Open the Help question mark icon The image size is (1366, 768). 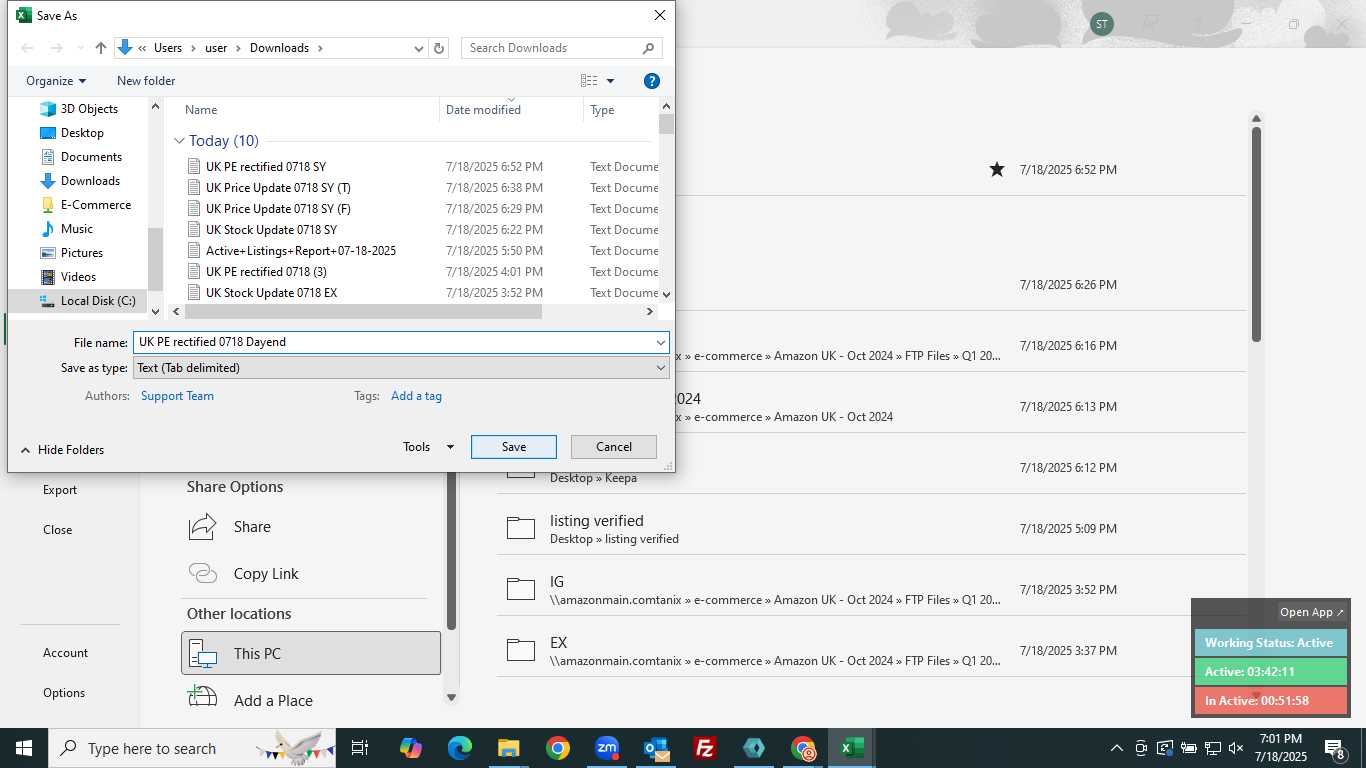point(651,81)
